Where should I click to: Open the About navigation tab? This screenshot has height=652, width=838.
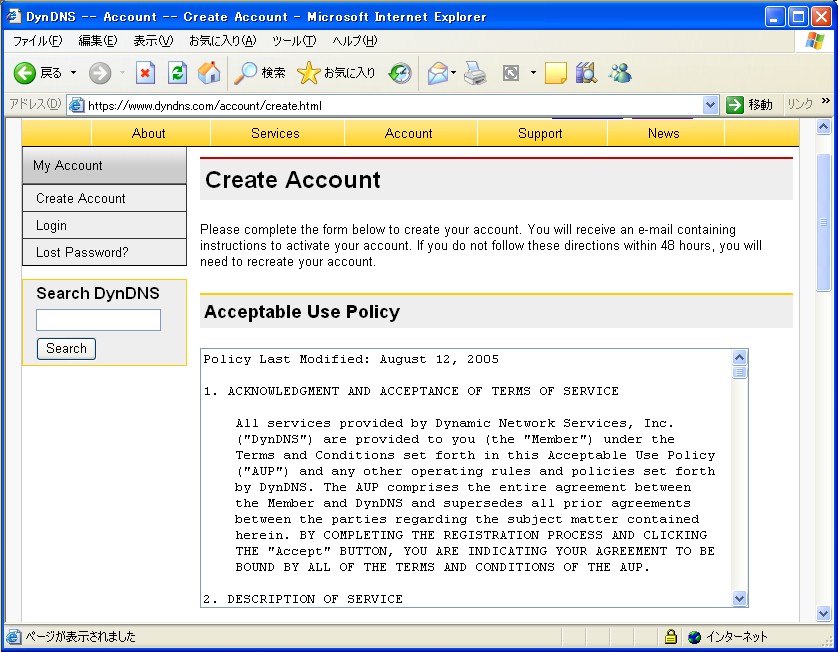149,133
